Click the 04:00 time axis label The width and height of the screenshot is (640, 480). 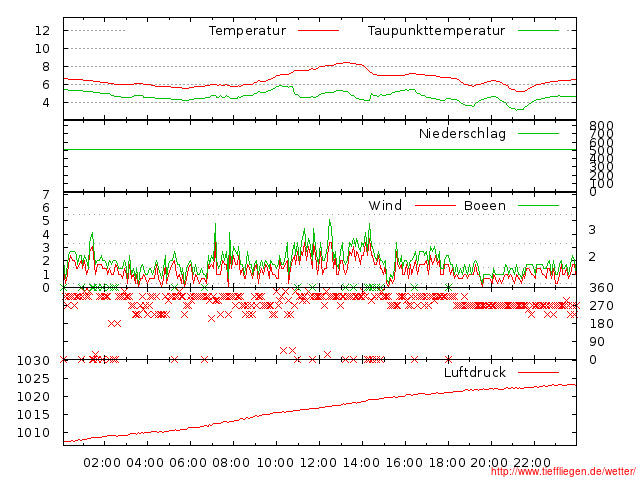[x=145, y=463]
